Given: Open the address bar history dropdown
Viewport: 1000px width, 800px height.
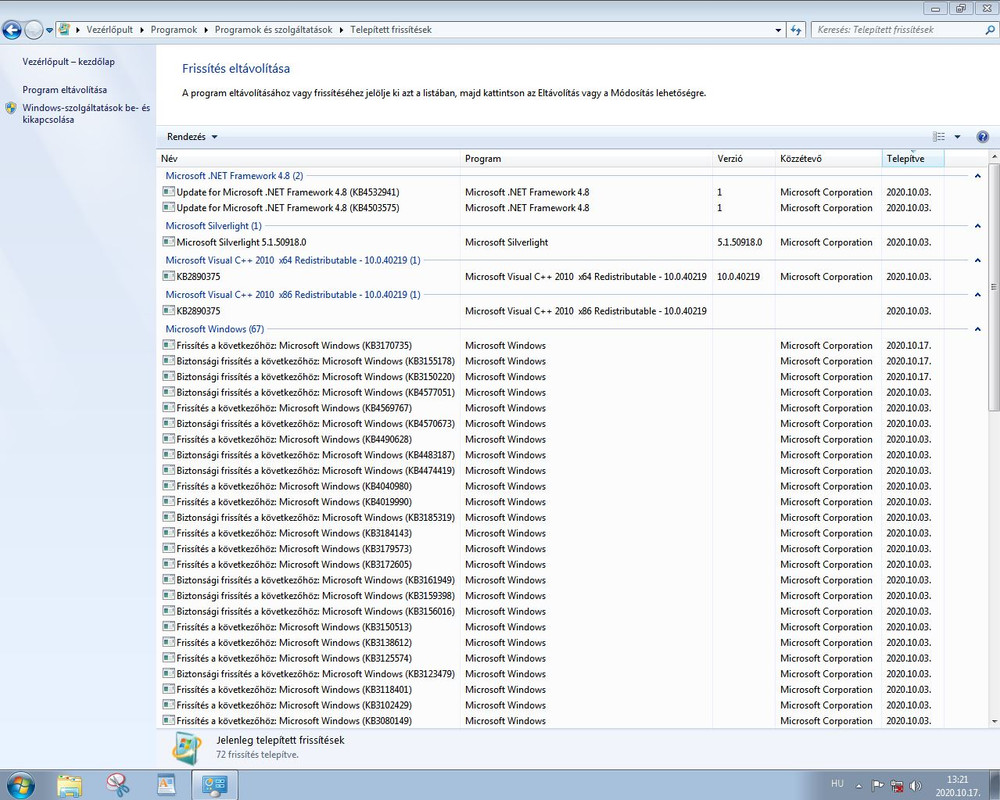Looking at the screenshot, I should (778, 30).
